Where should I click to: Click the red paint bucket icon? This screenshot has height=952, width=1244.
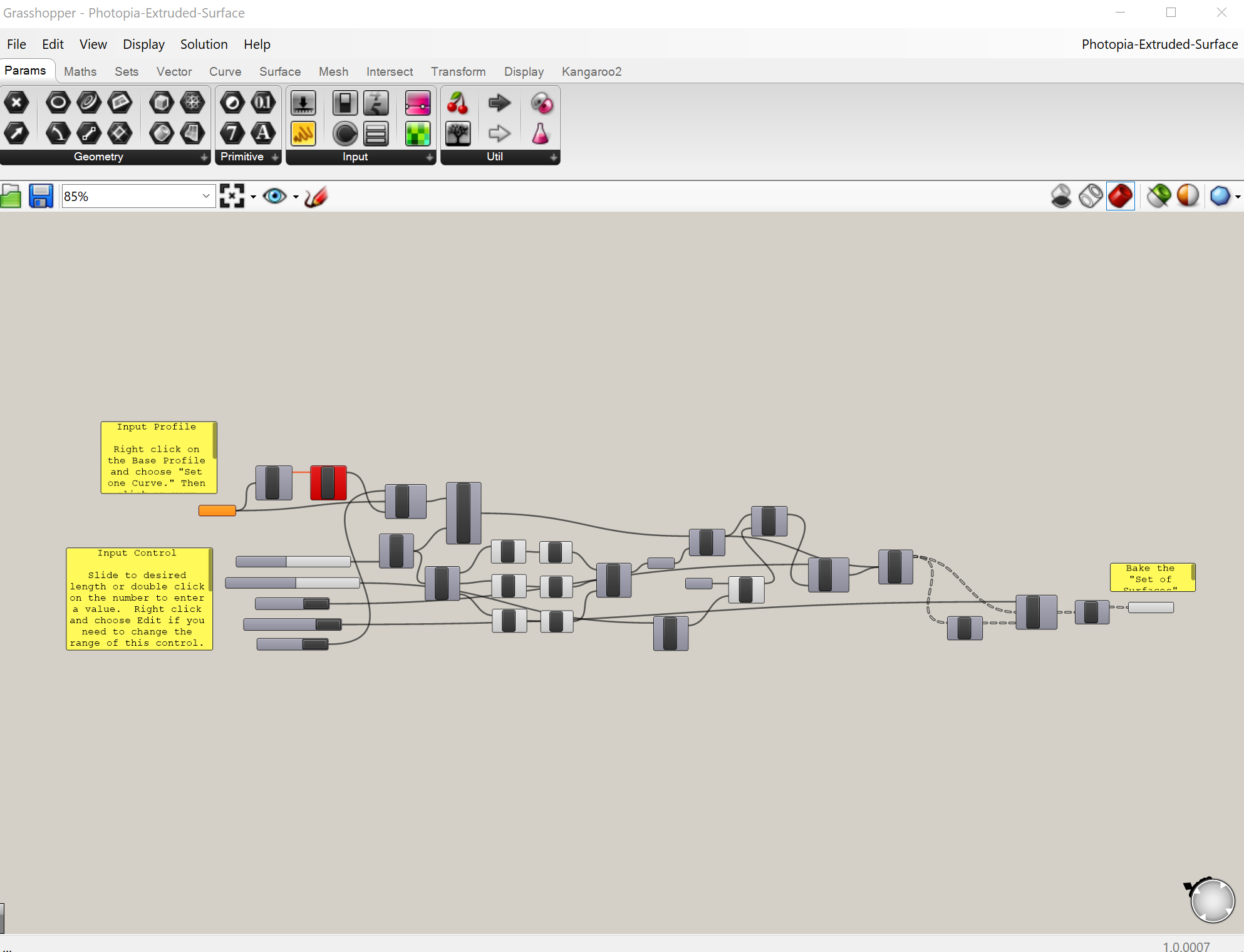click(x=1120, y=195)
